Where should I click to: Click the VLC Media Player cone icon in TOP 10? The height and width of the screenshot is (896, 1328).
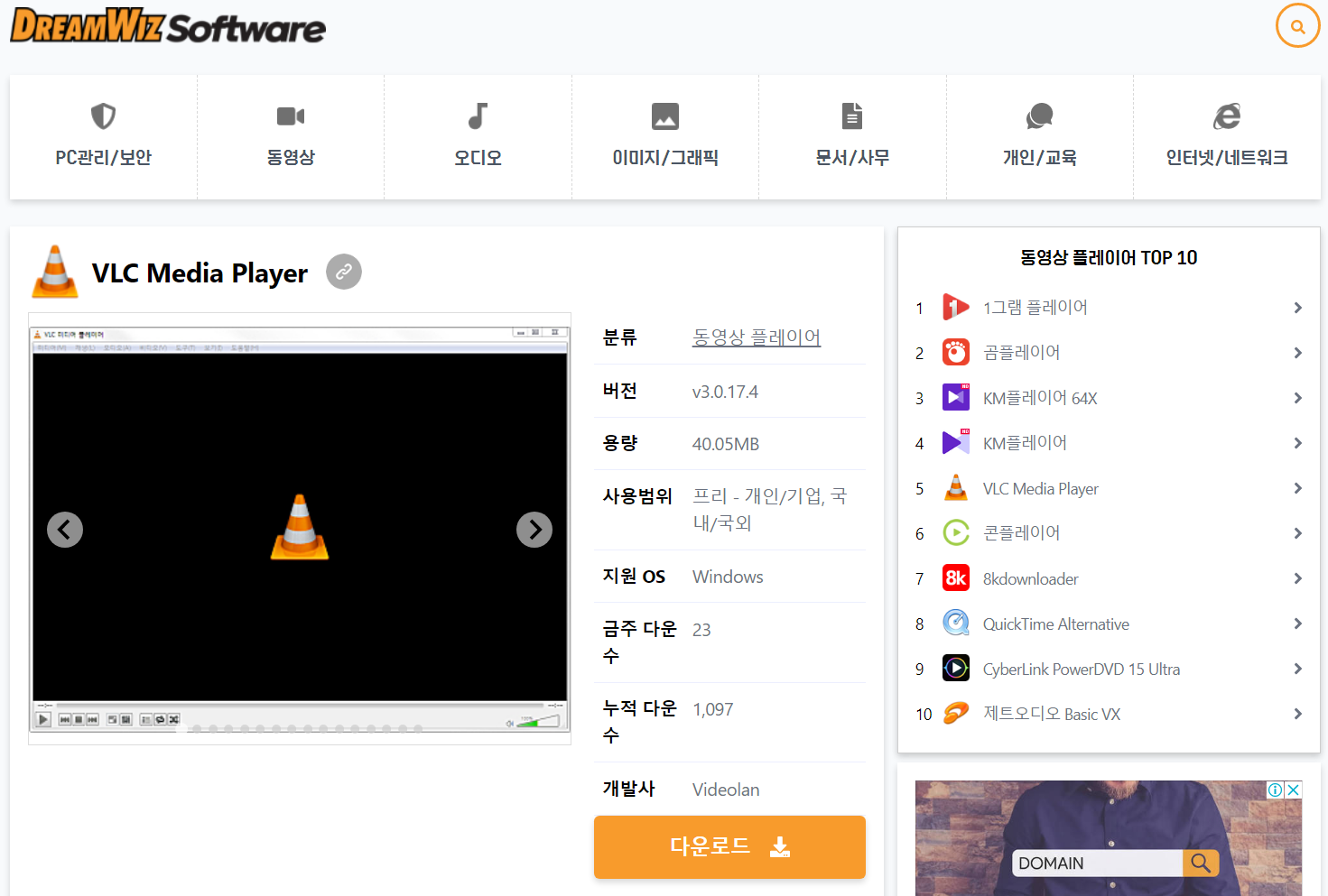click(955, 487)
